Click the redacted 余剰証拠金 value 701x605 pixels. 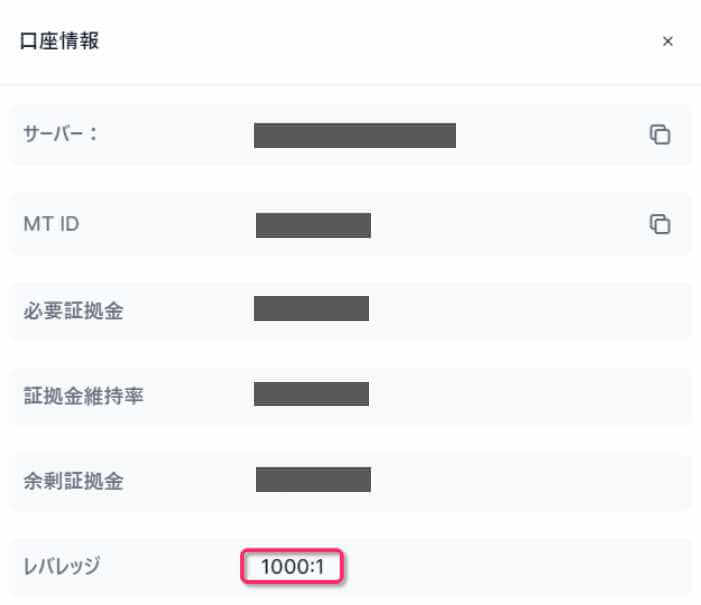[313, 480]
